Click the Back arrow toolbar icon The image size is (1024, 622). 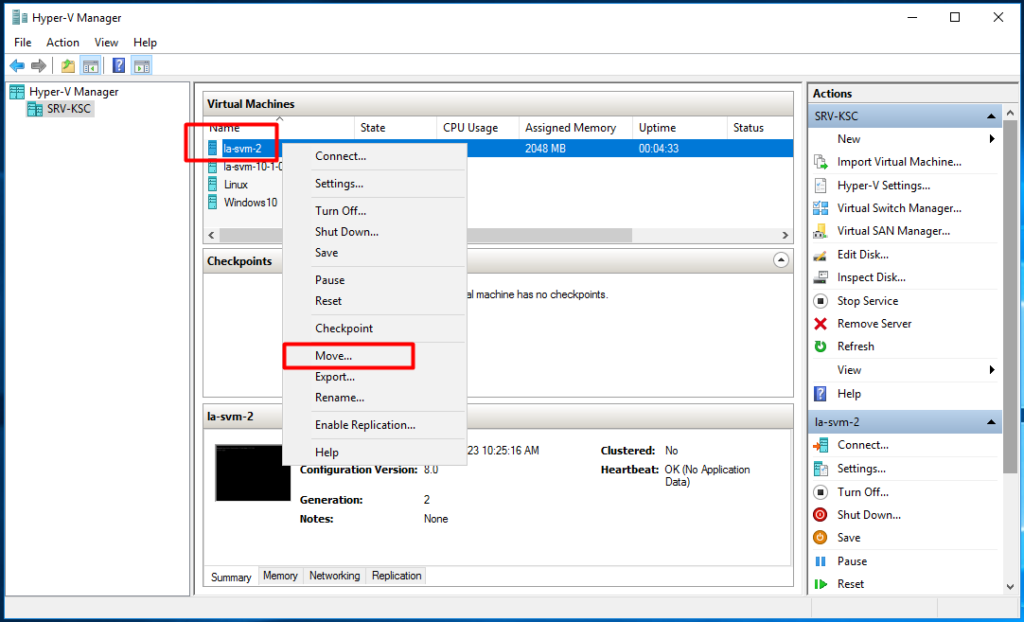click(17, 65)
